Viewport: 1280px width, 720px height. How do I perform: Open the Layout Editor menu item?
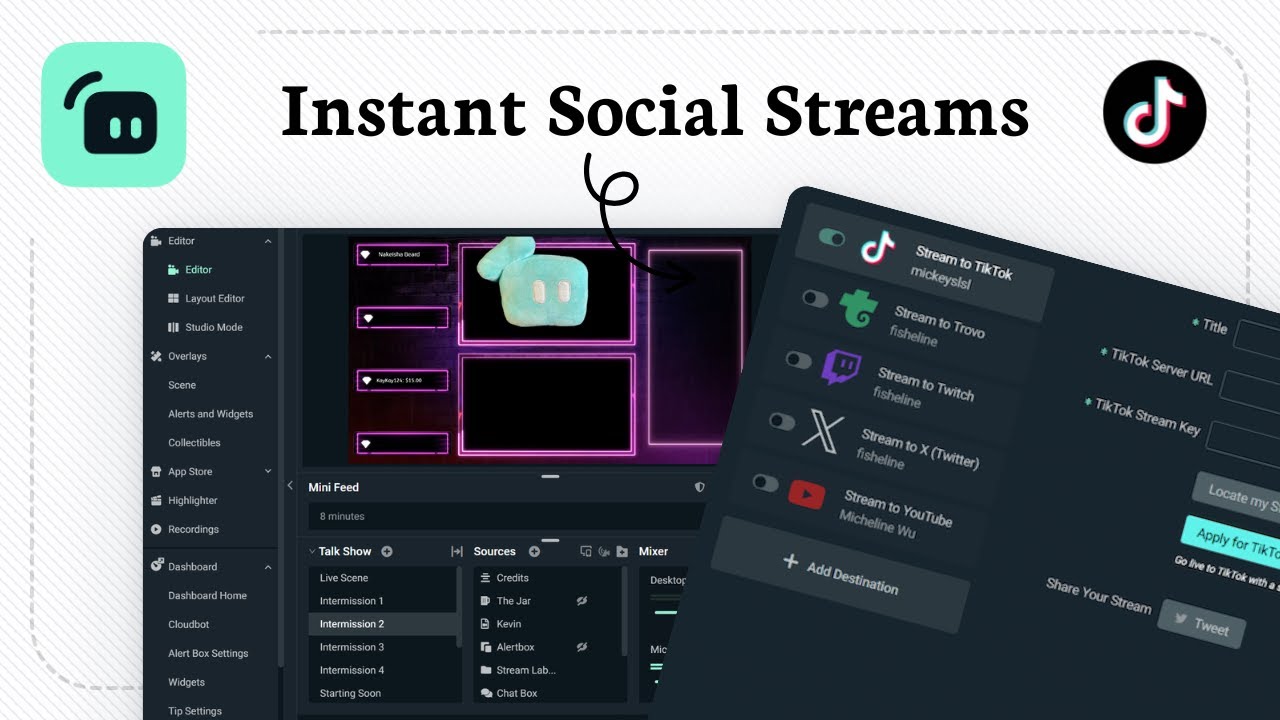coord(215,298)
